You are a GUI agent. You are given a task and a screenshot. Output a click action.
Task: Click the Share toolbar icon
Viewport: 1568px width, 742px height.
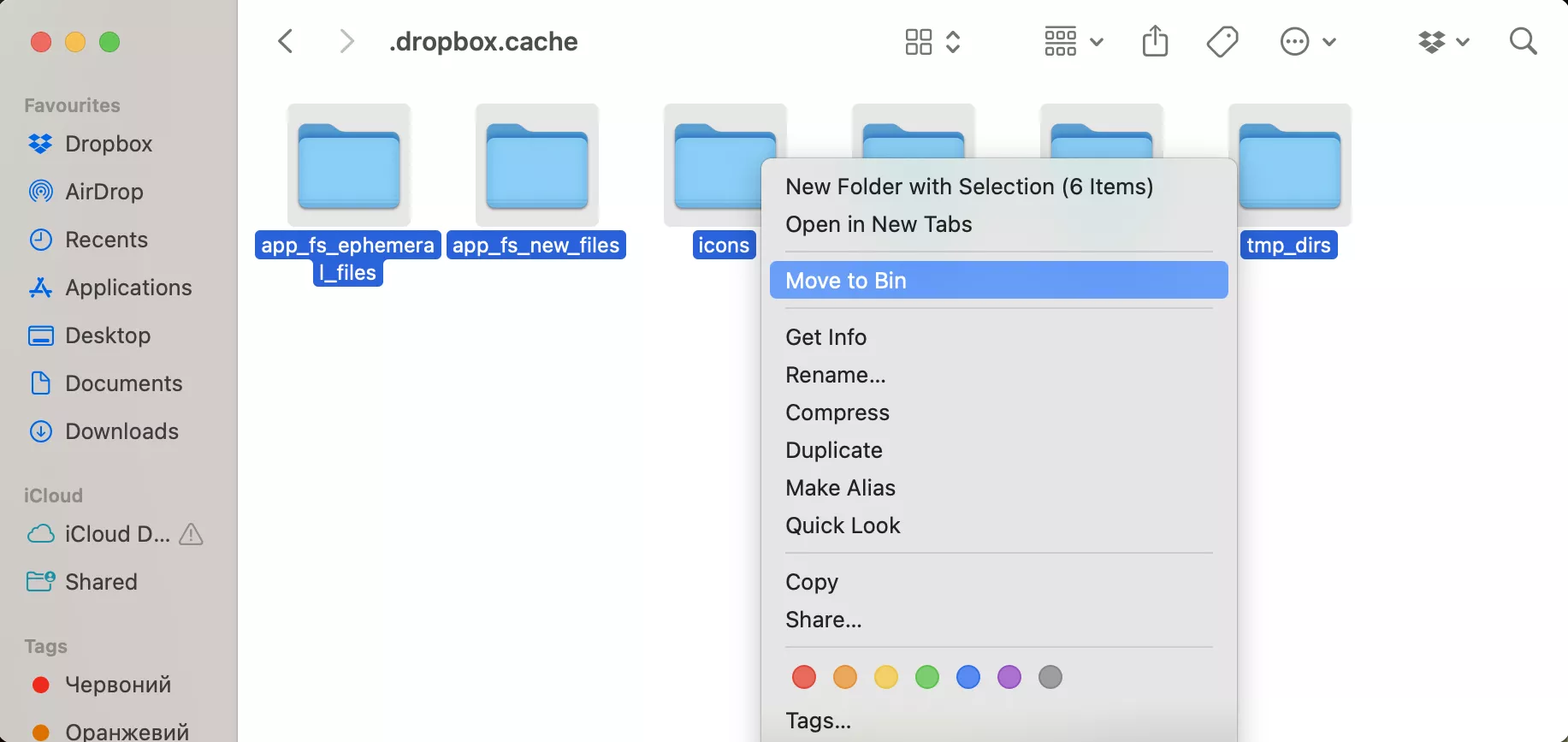tap(1155, 41)
